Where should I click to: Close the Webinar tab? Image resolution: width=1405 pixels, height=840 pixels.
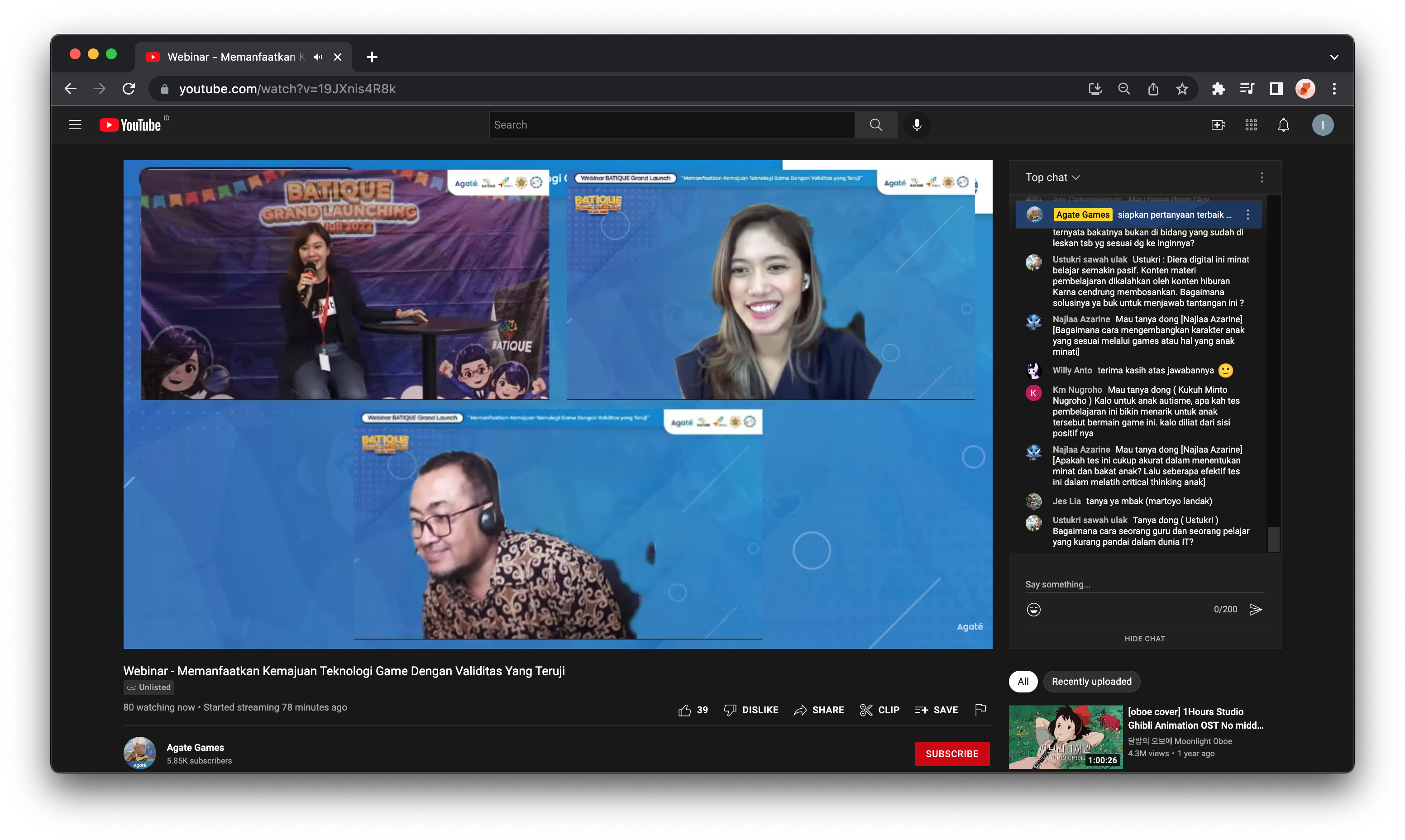[x=337, y=57]
